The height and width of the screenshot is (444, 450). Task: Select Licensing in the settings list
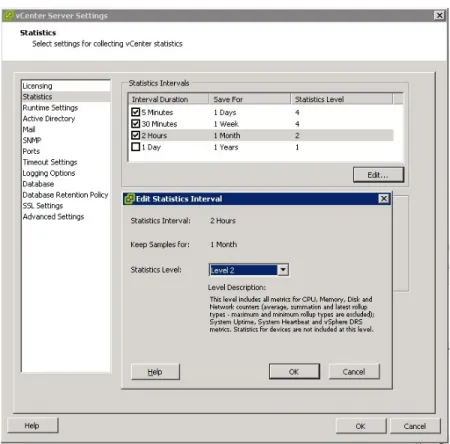pos(37,86)
